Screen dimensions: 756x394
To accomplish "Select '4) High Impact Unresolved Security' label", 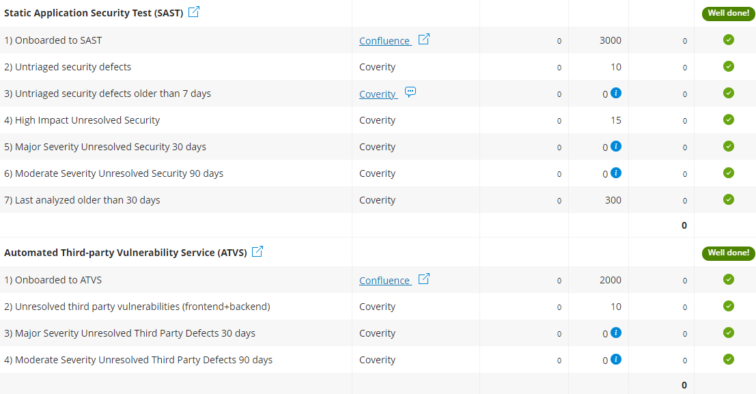I will [82, 120].
